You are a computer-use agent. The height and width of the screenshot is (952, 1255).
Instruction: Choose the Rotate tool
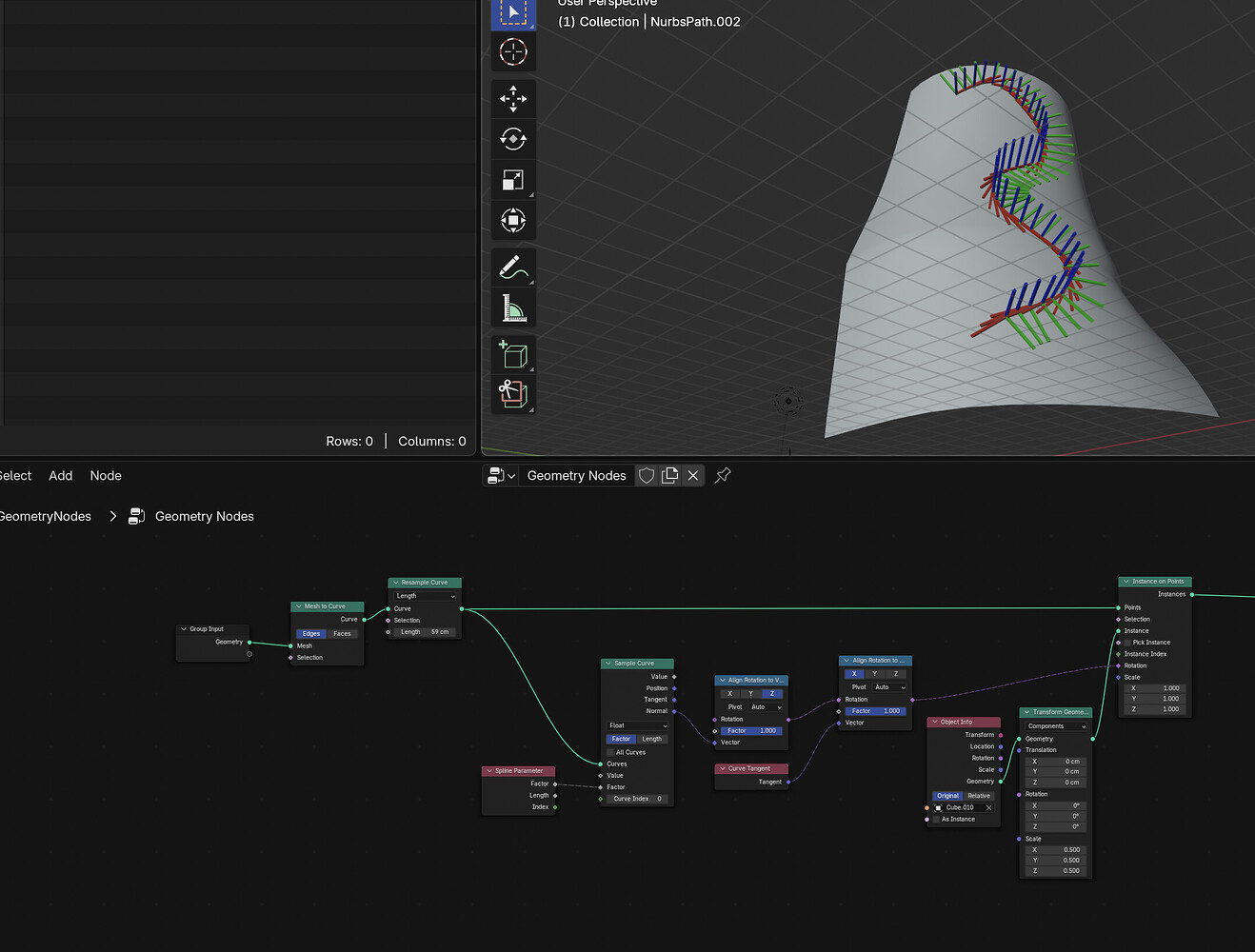513,139
